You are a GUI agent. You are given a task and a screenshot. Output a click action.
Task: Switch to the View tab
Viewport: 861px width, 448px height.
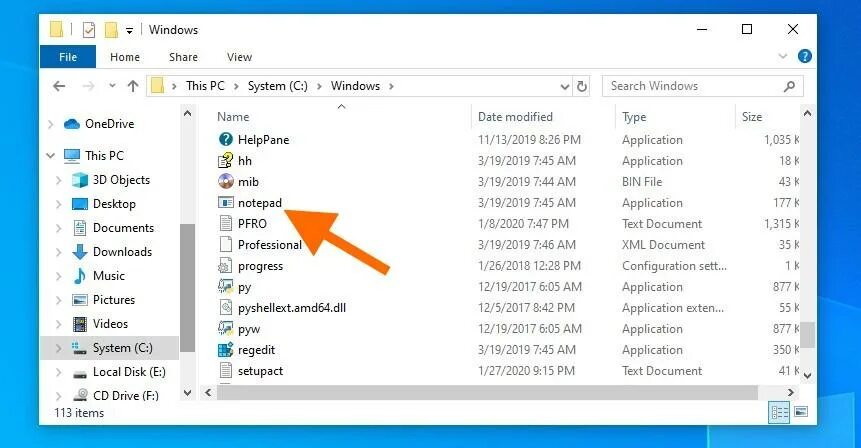click(x=239, y=57)
